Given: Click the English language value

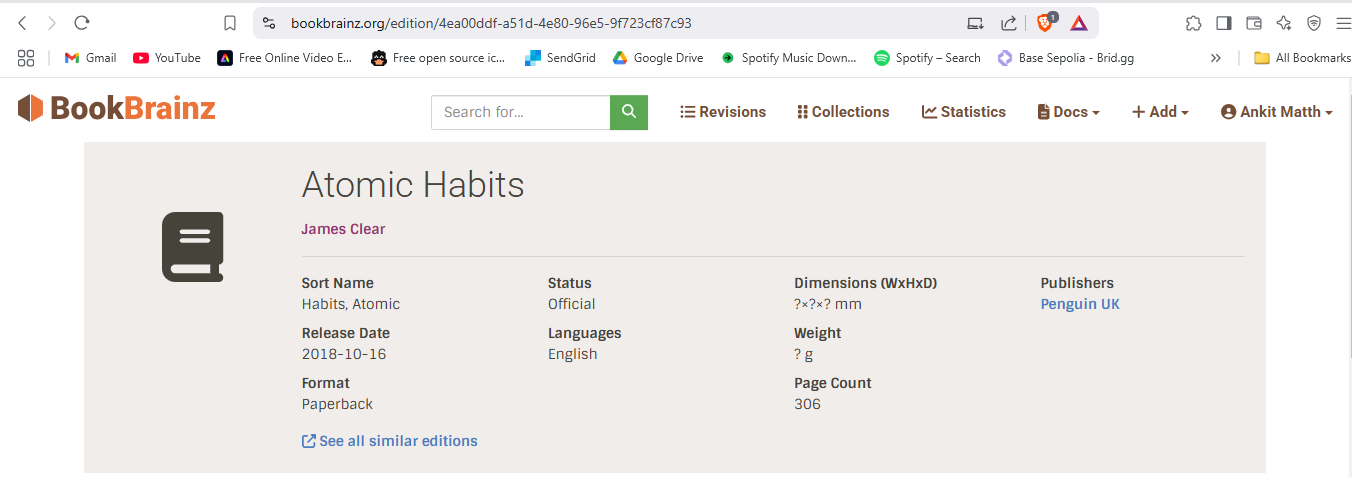Looking at the screenshot, I should (572, 354).
